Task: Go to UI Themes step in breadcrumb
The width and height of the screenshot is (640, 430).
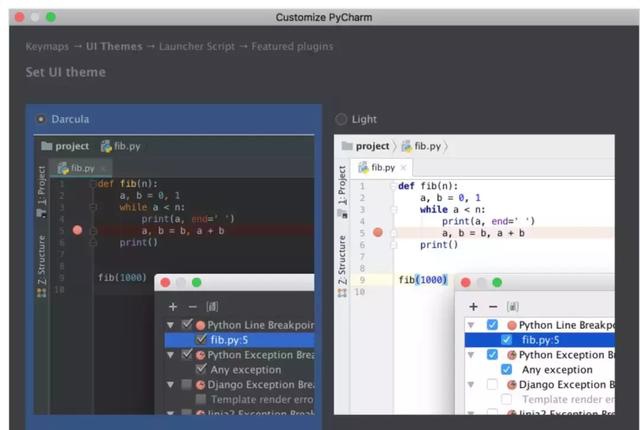Action: 114,47
